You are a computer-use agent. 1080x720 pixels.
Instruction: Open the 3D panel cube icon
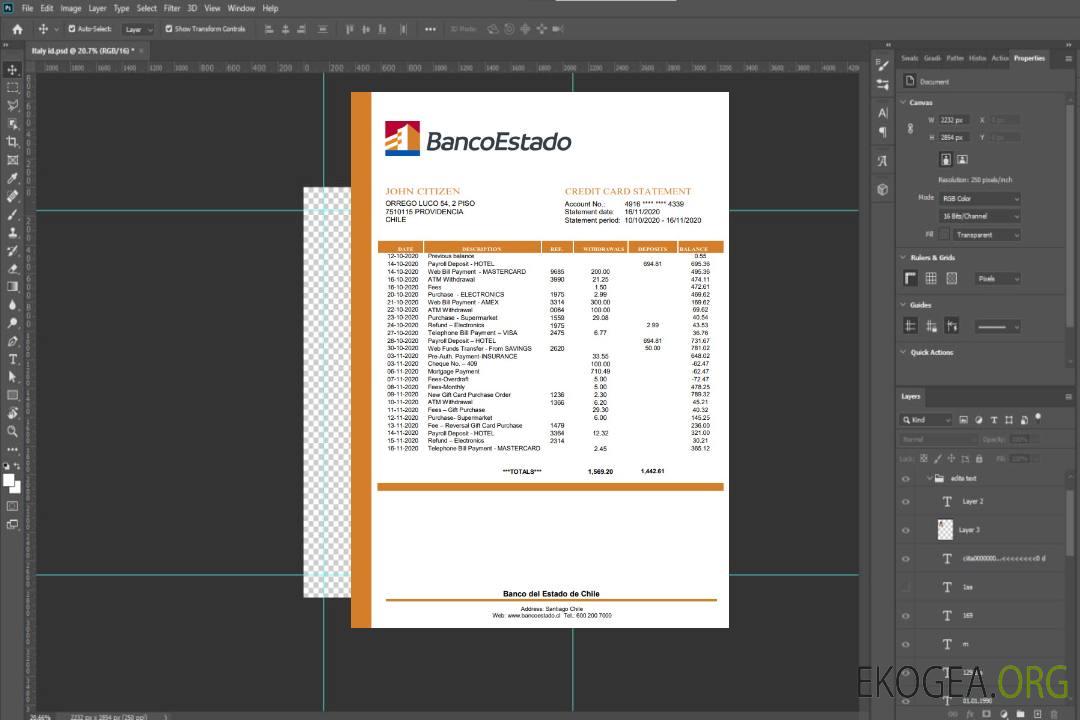(x=882, y=189)
